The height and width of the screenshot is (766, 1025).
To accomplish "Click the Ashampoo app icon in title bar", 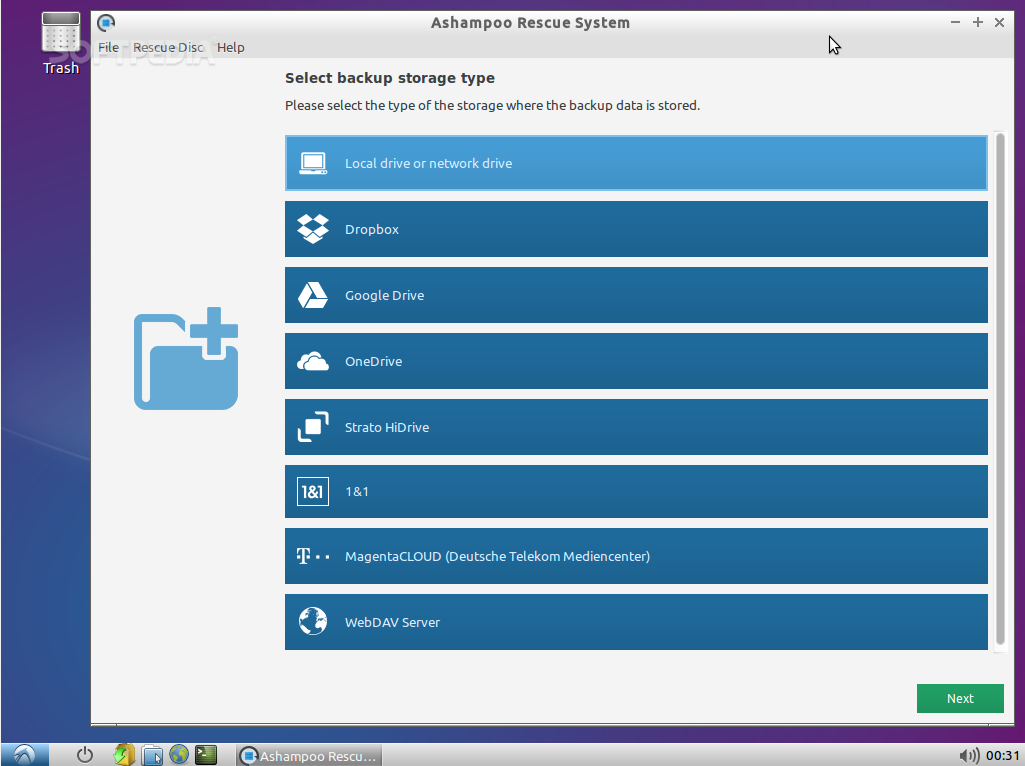I will (106, 23).
